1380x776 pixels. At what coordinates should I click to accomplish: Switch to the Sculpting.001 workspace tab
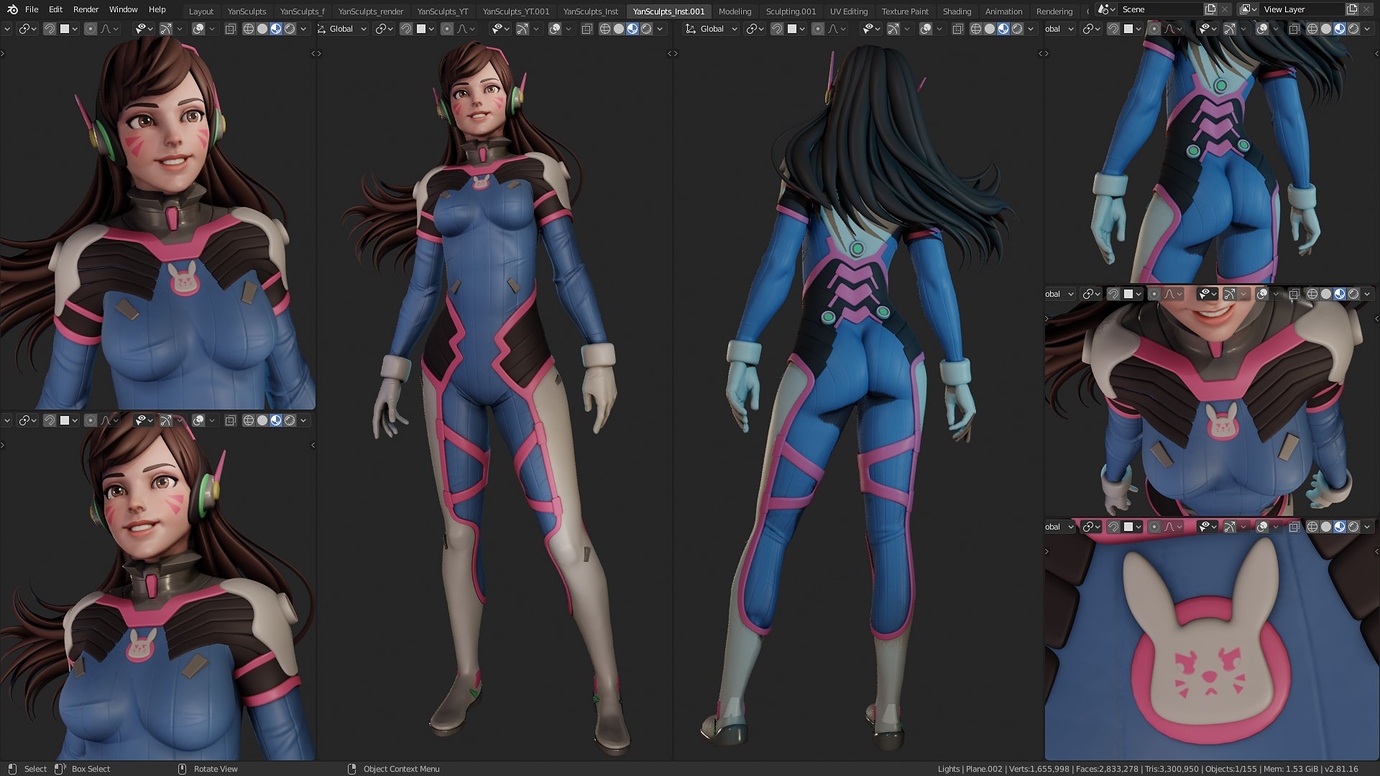pyautogui.click(x=791, y=11)
